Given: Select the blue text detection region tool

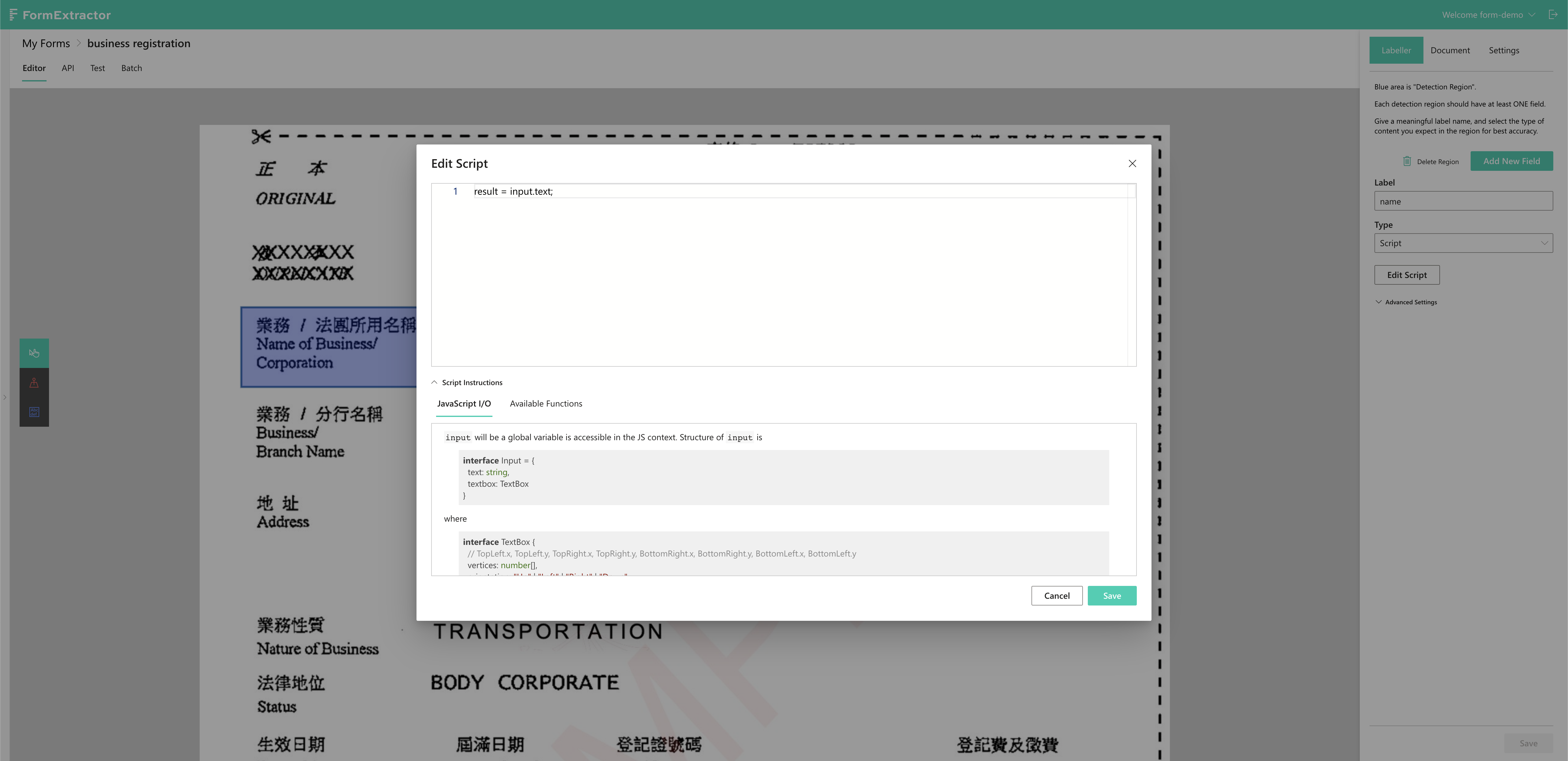Looking at the screenshot, I should point(34,412).
